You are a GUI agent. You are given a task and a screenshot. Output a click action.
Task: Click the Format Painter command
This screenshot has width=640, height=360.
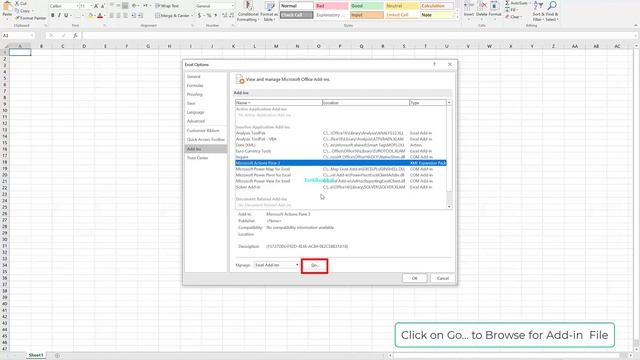pyautogui.click(x=31, y=18)
